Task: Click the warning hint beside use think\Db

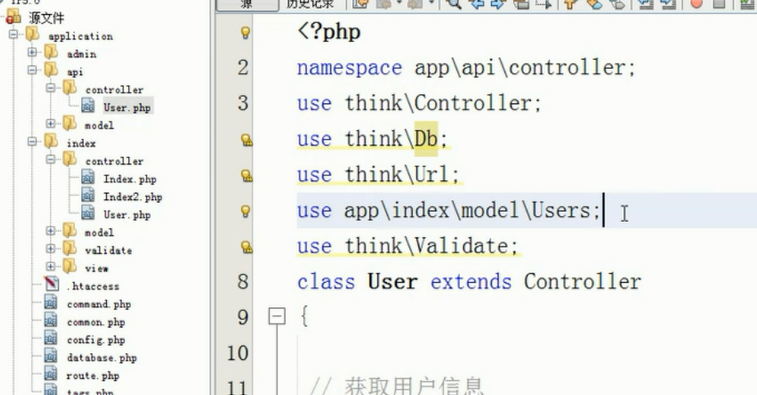Action: (246, 140)
